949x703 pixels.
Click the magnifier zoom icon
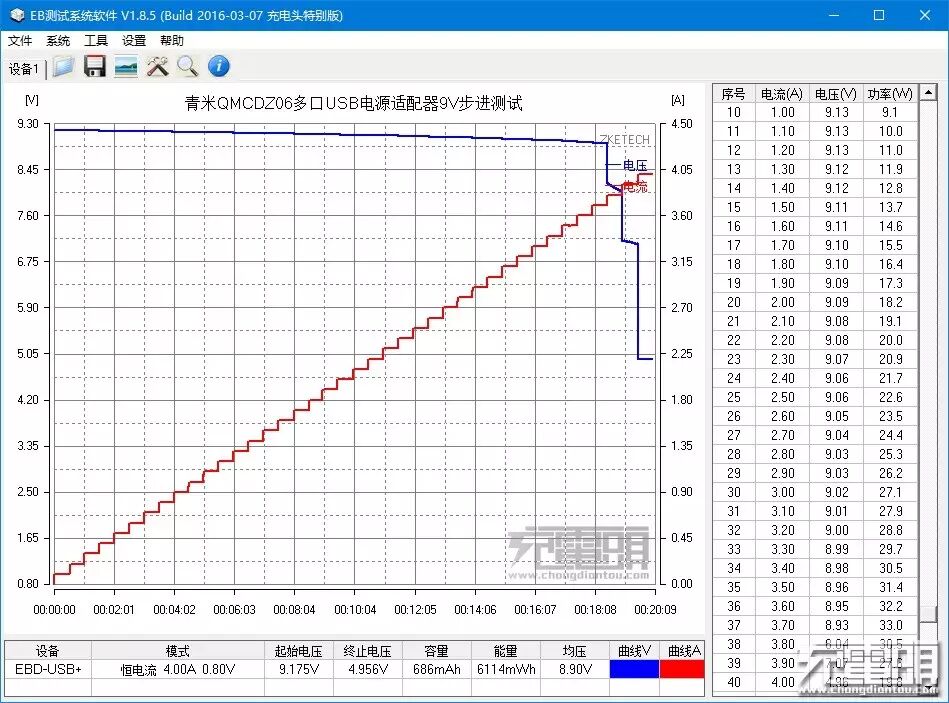[188, 67]
